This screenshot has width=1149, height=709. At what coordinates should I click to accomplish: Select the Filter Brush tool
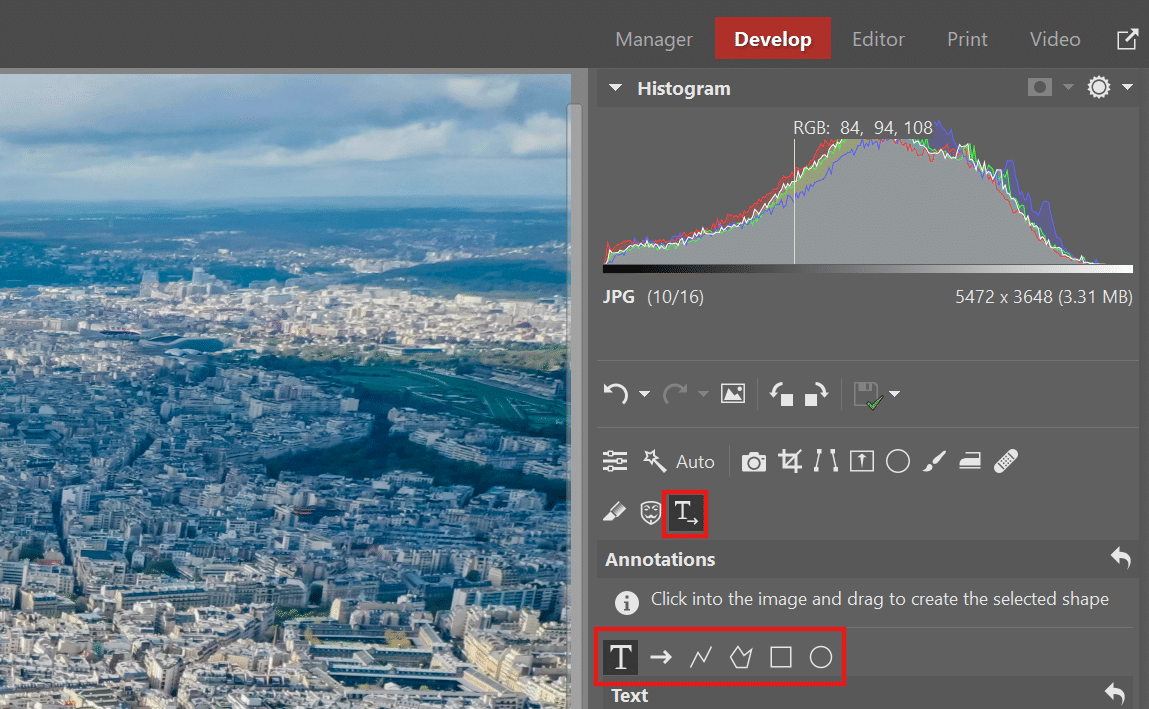pyautogui.click(x=933, y=461)
